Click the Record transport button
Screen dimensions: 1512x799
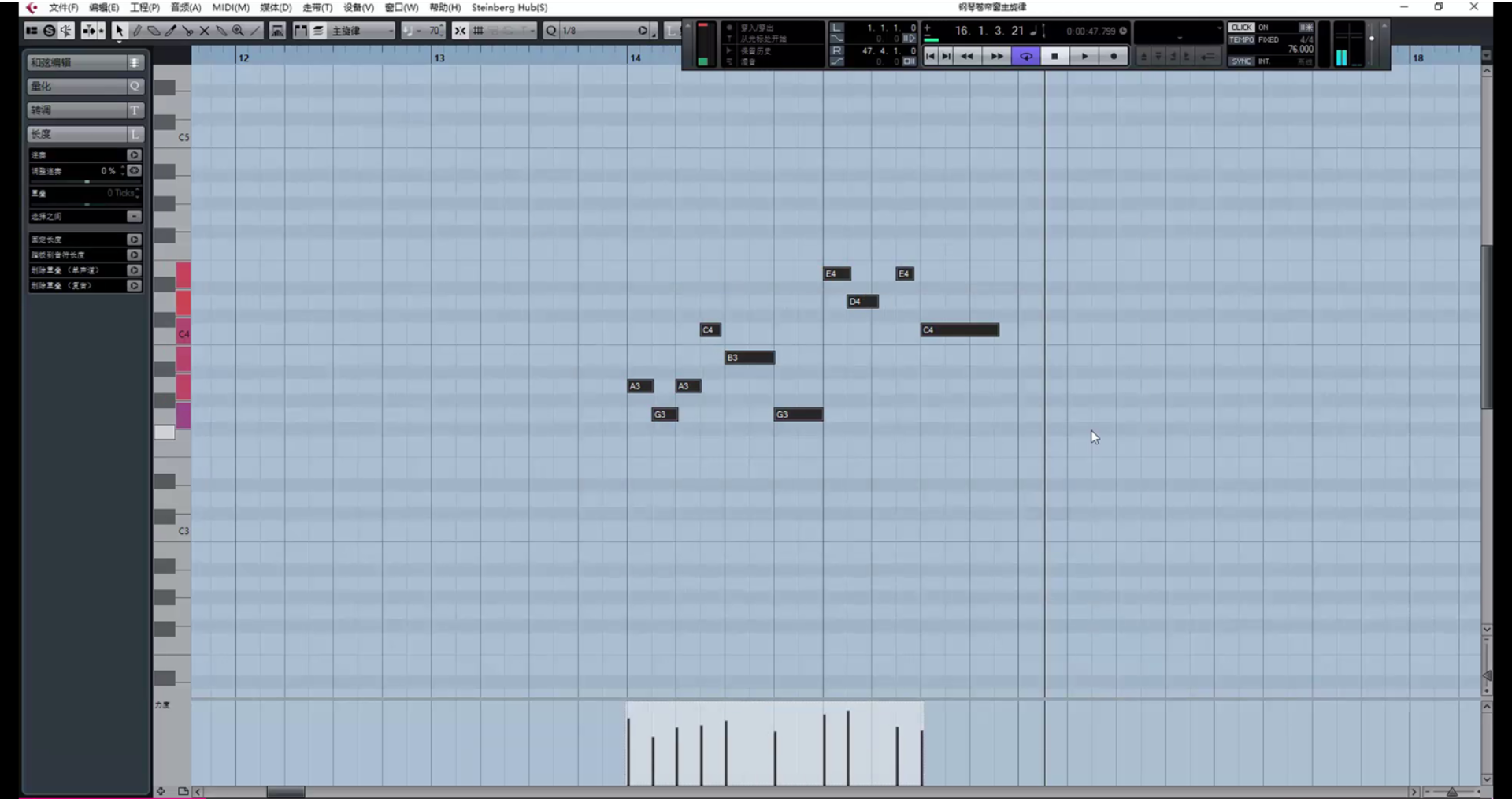(x=1114, y=56)
